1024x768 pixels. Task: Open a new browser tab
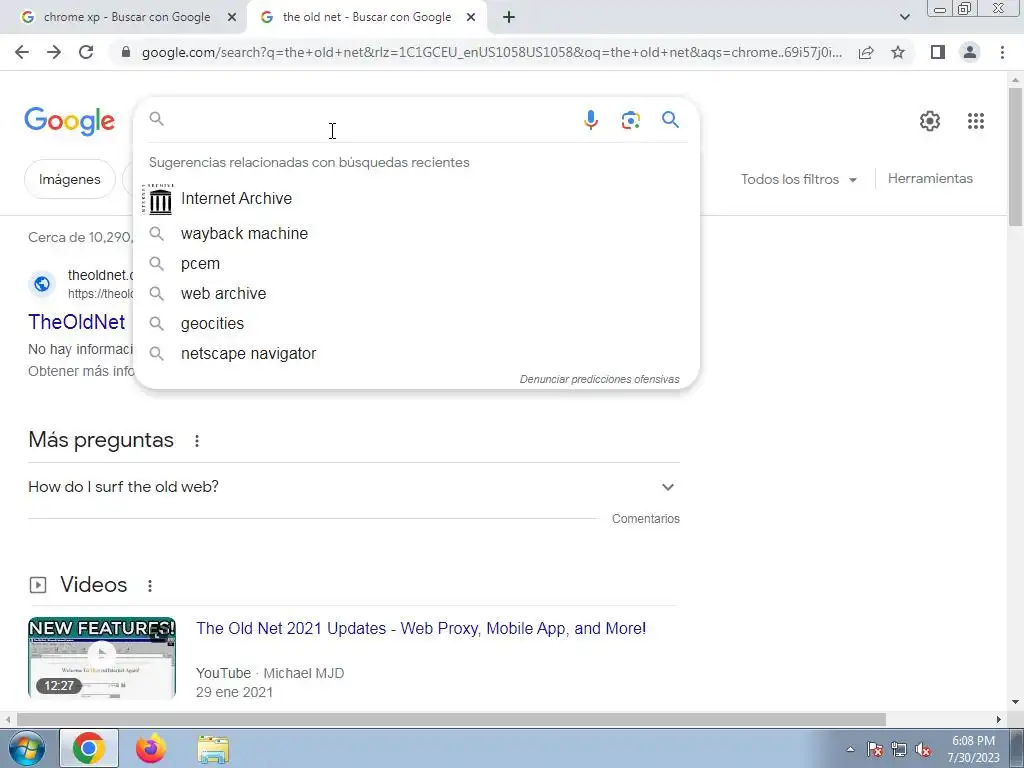[509, 18]
